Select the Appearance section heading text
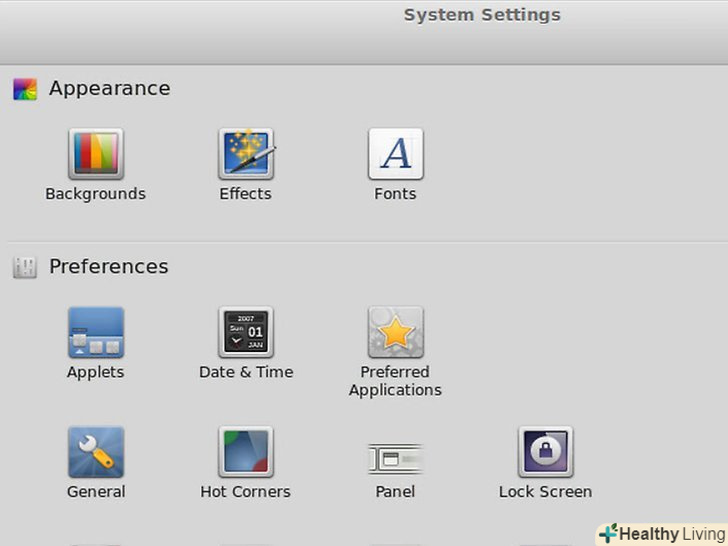728x546 pixels. click(x=109, y=89)
